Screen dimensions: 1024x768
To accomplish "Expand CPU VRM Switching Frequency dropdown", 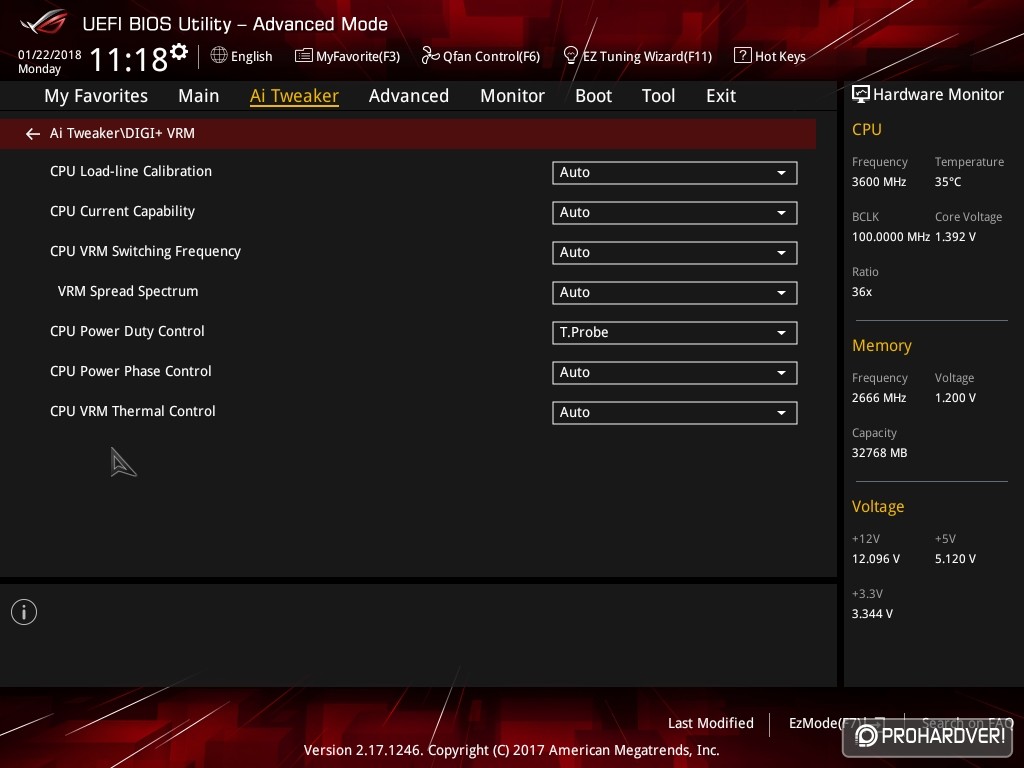I will [675, 253].
